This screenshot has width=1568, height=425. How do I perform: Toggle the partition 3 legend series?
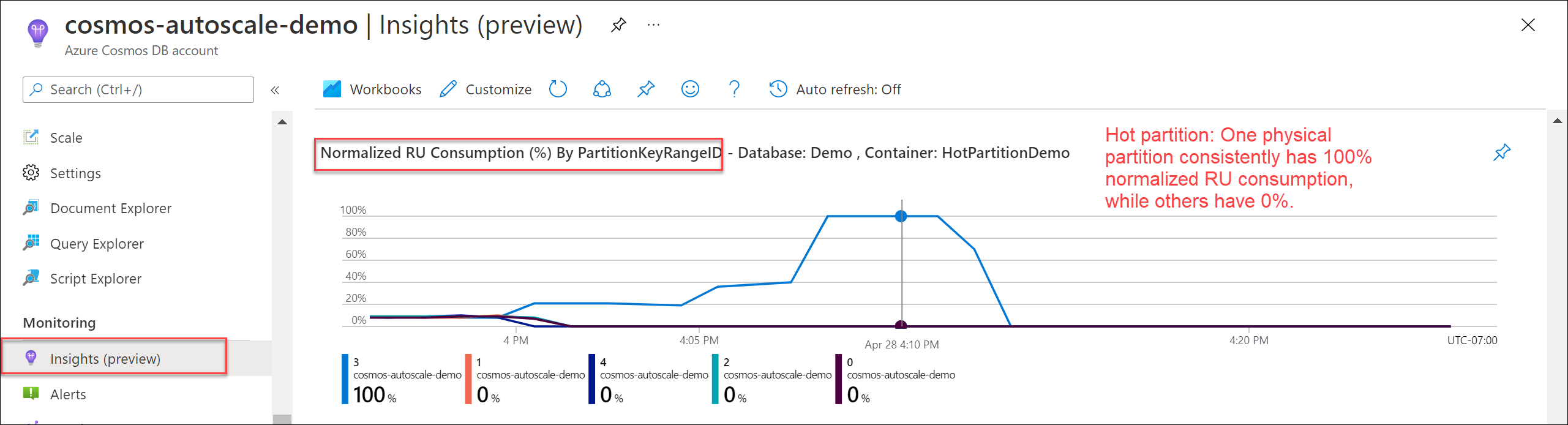(401, 380)
